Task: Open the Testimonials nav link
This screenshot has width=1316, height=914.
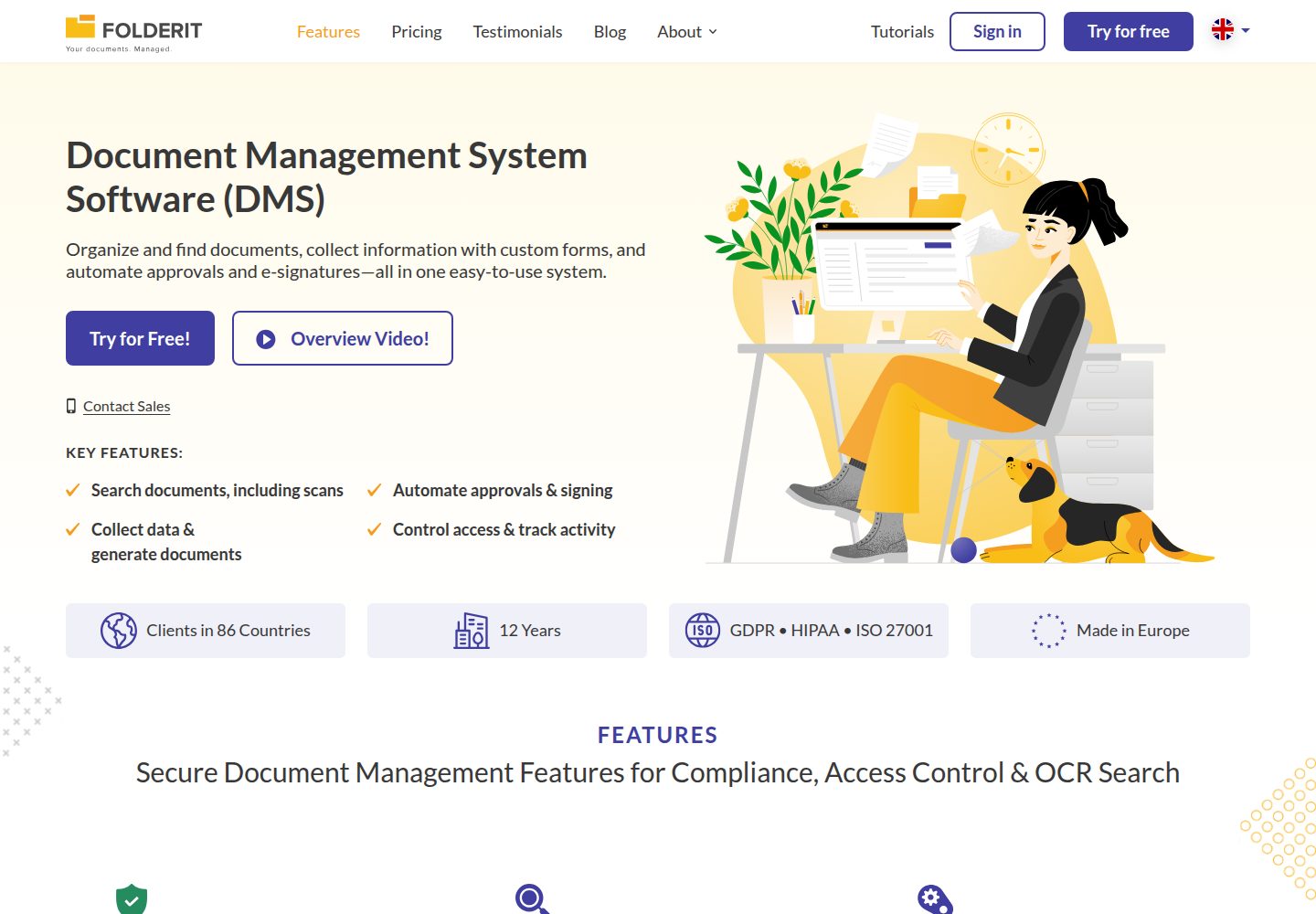Action: 517,32
